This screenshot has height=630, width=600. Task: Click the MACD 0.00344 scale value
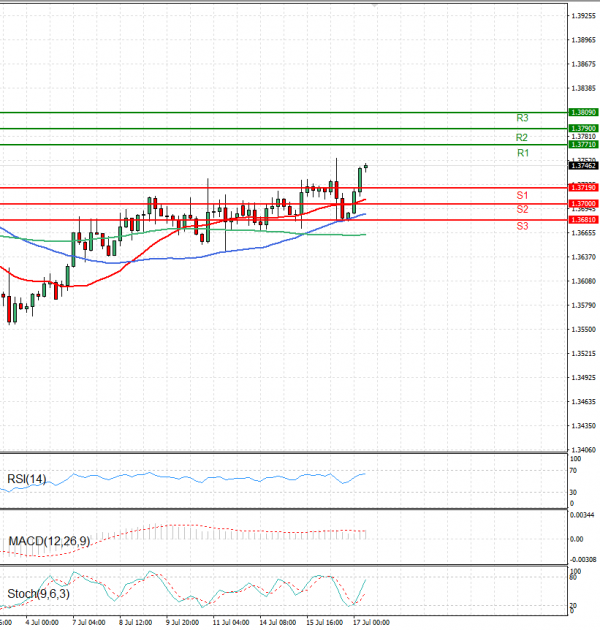[582, 515]
